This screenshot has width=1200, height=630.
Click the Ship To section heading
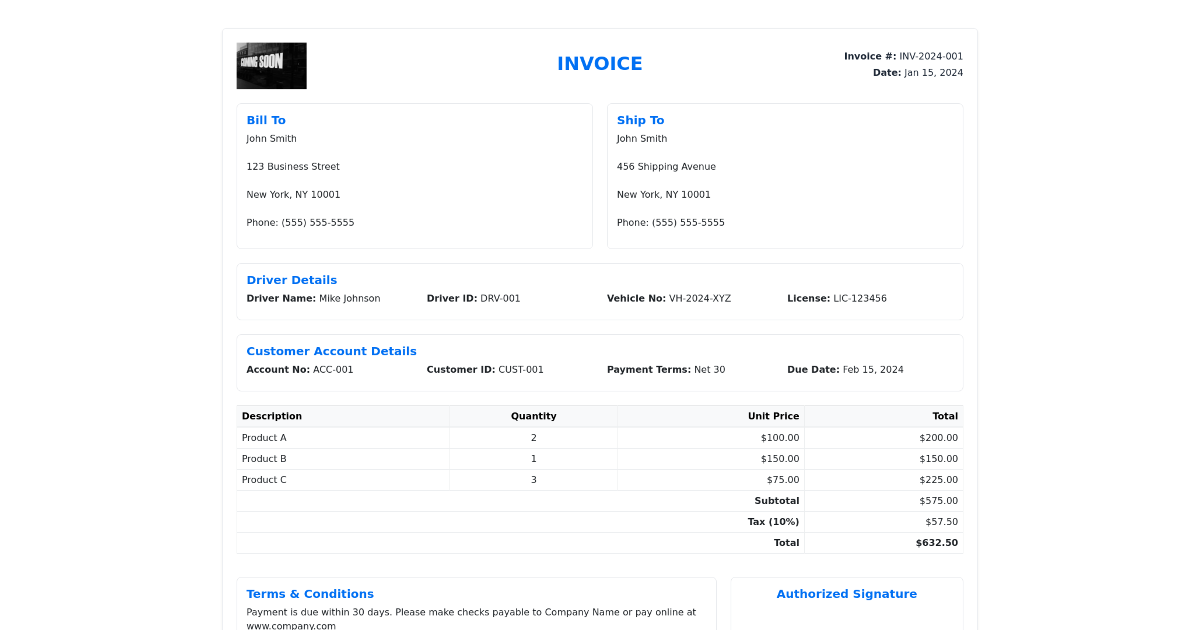click(x=640, y=119)
